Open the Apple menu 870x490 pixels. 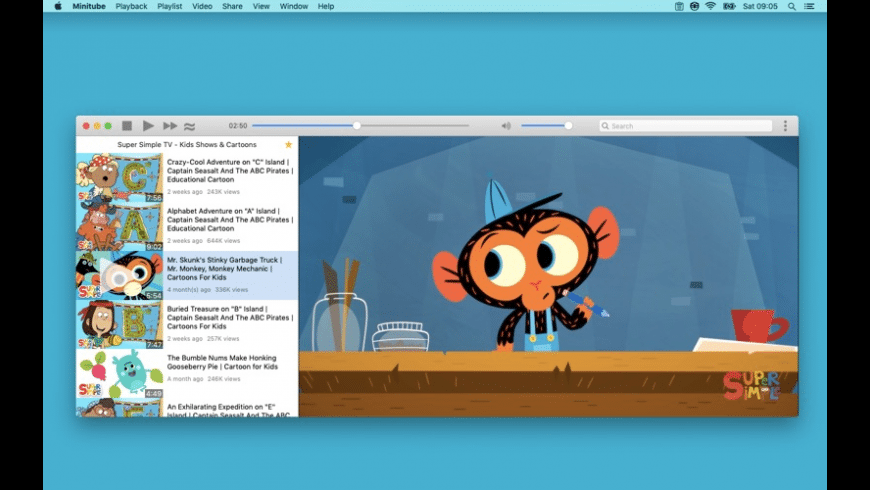point(58,6)
